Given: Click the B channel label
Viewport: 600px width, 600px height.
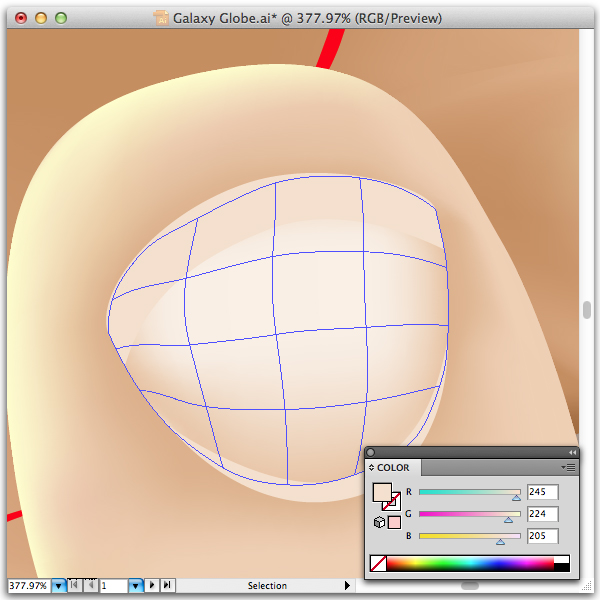Looking at the screenshot, I should coord(409,536).
